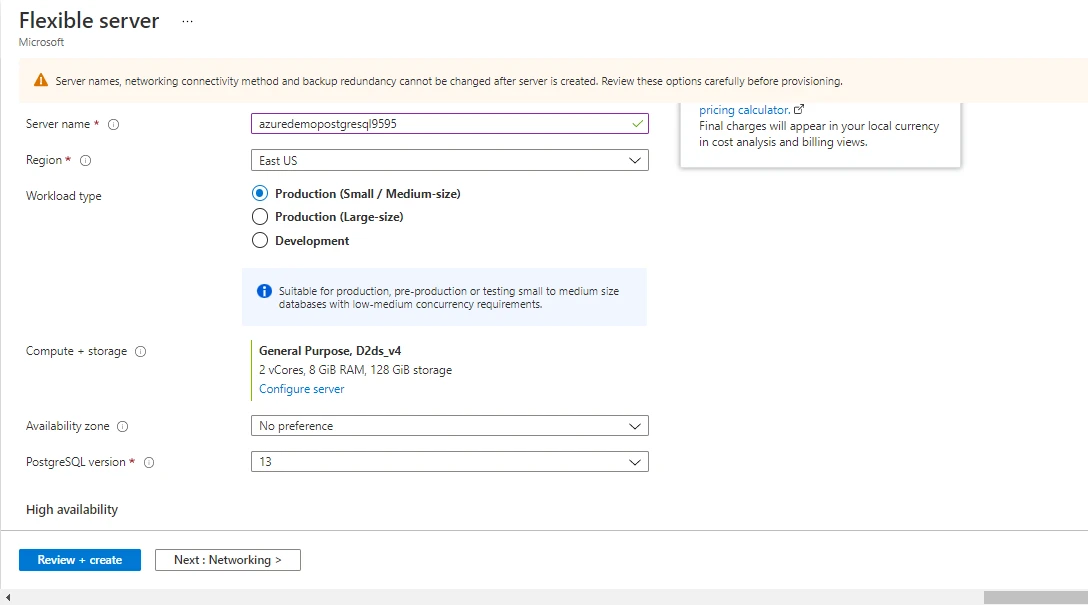
Task: Select Production (Large-size) workload type
Action: point(259,216)
